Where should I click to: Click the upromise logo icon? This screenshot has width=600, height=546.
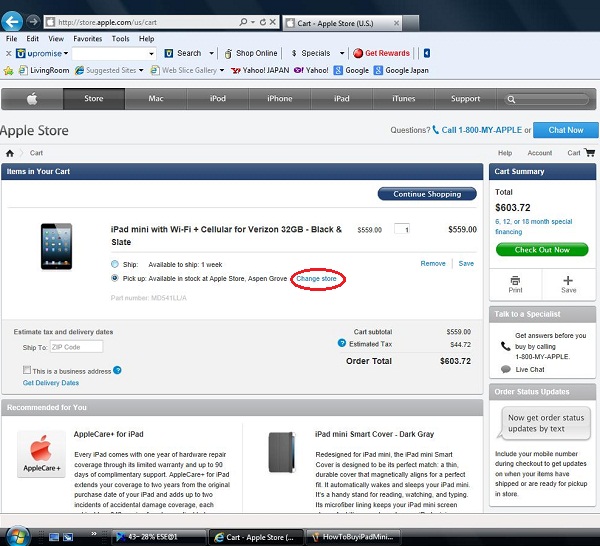[x=20, y=53]
